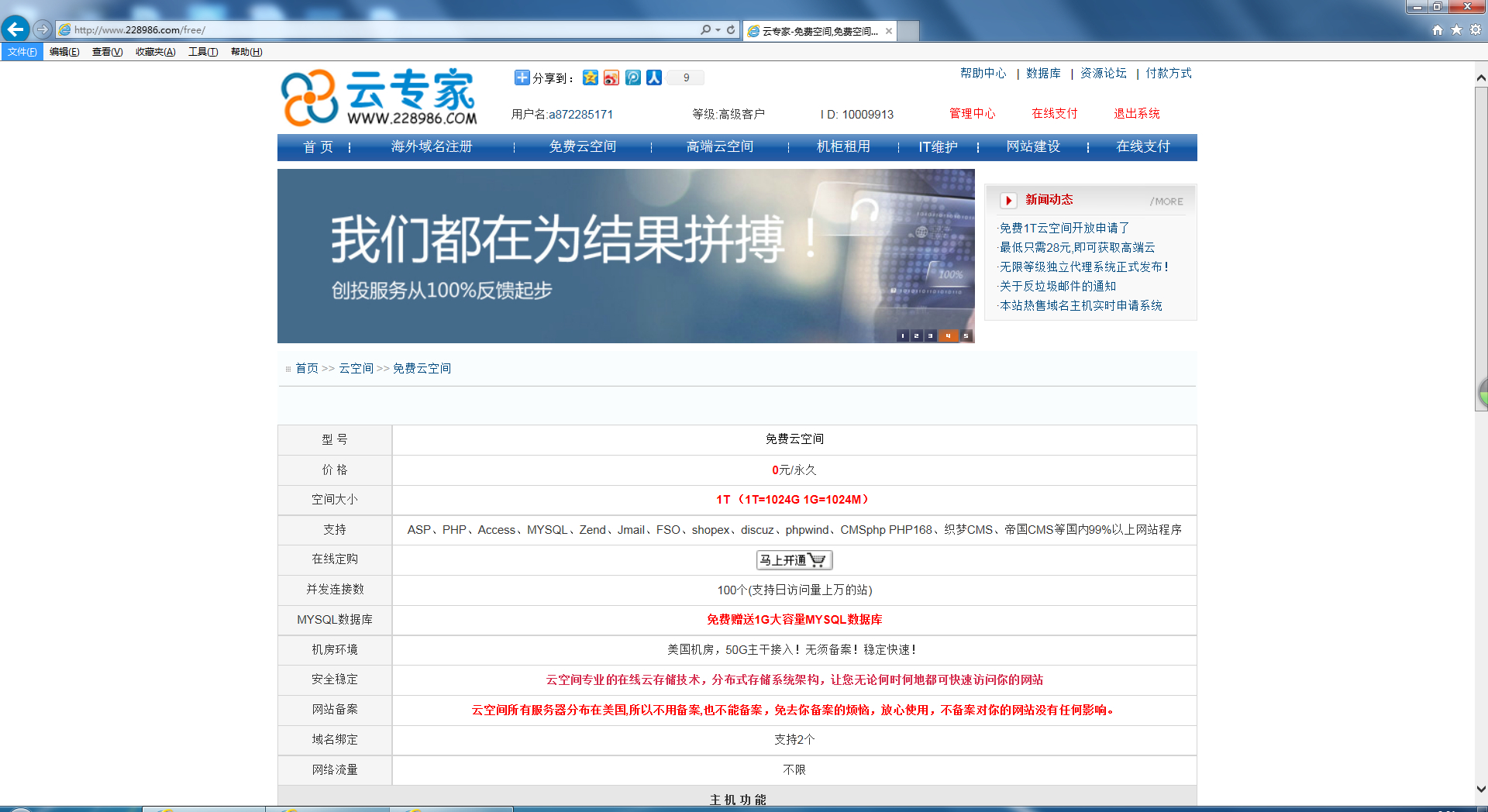The image size is (1488, 812).
Task: Read news 关于反垃圾邮件的通知
Action: coord(1058,286)
